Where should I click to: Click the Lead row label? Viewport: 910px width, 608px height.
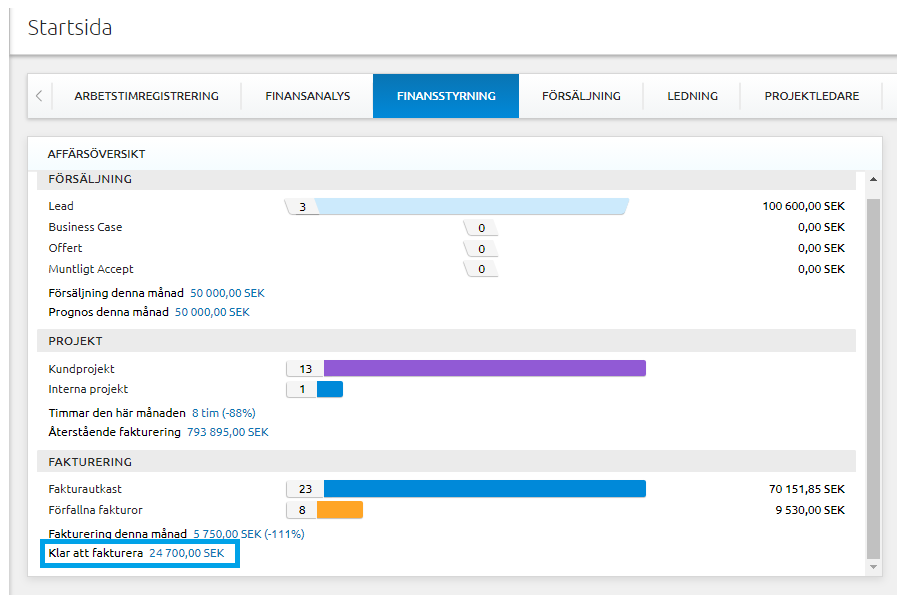tap(61, 206)
